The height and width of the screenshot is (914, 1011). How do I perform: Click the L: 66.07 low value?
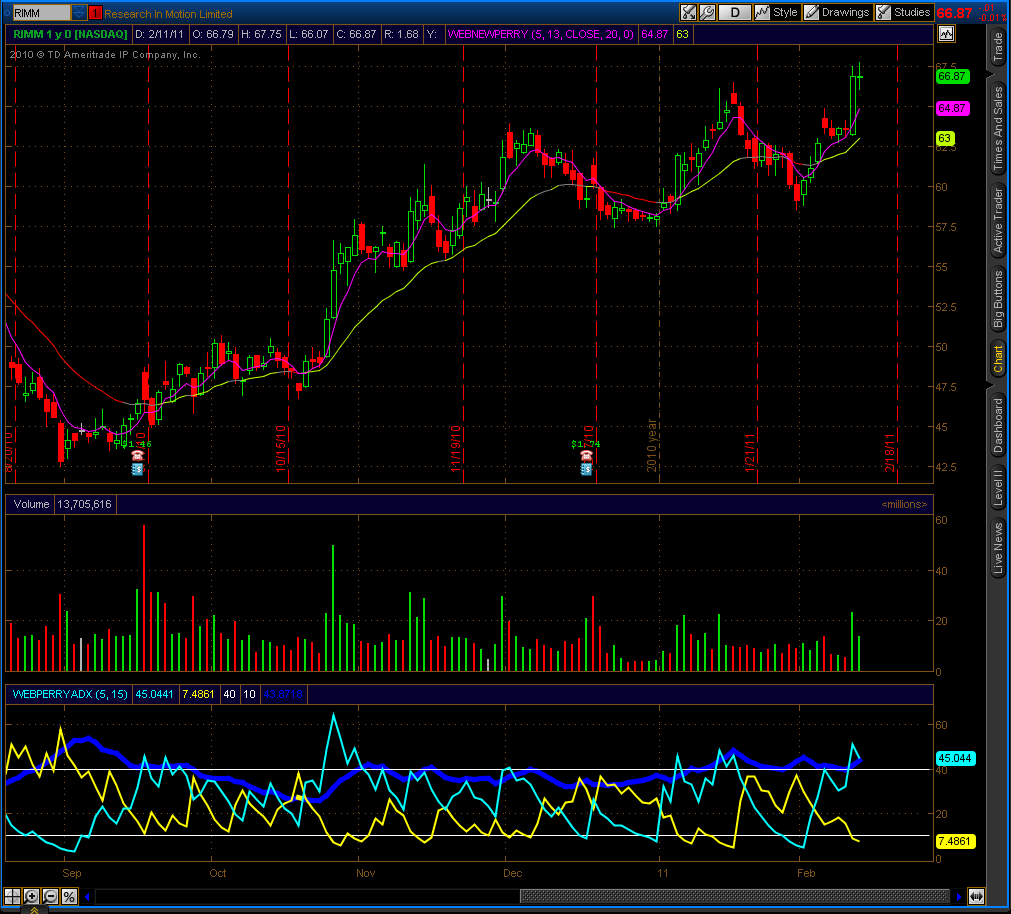(x=308, y=34)
